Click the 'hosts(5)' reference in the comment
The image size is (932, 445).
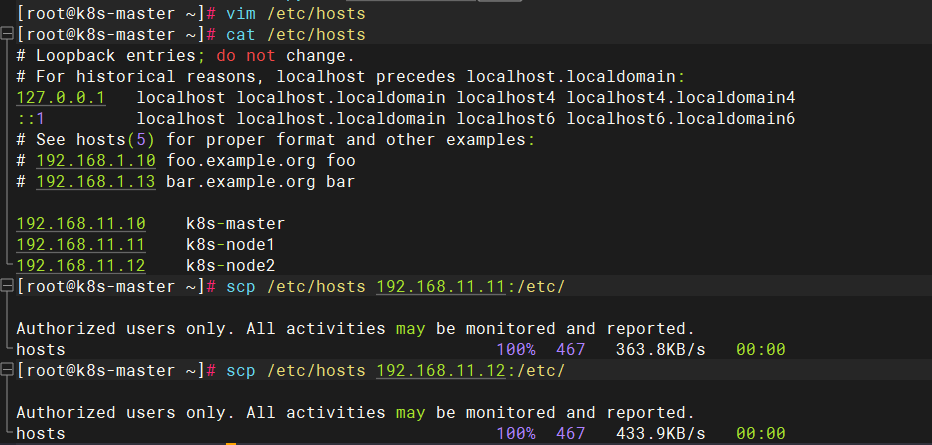click(x=116, y=140)
